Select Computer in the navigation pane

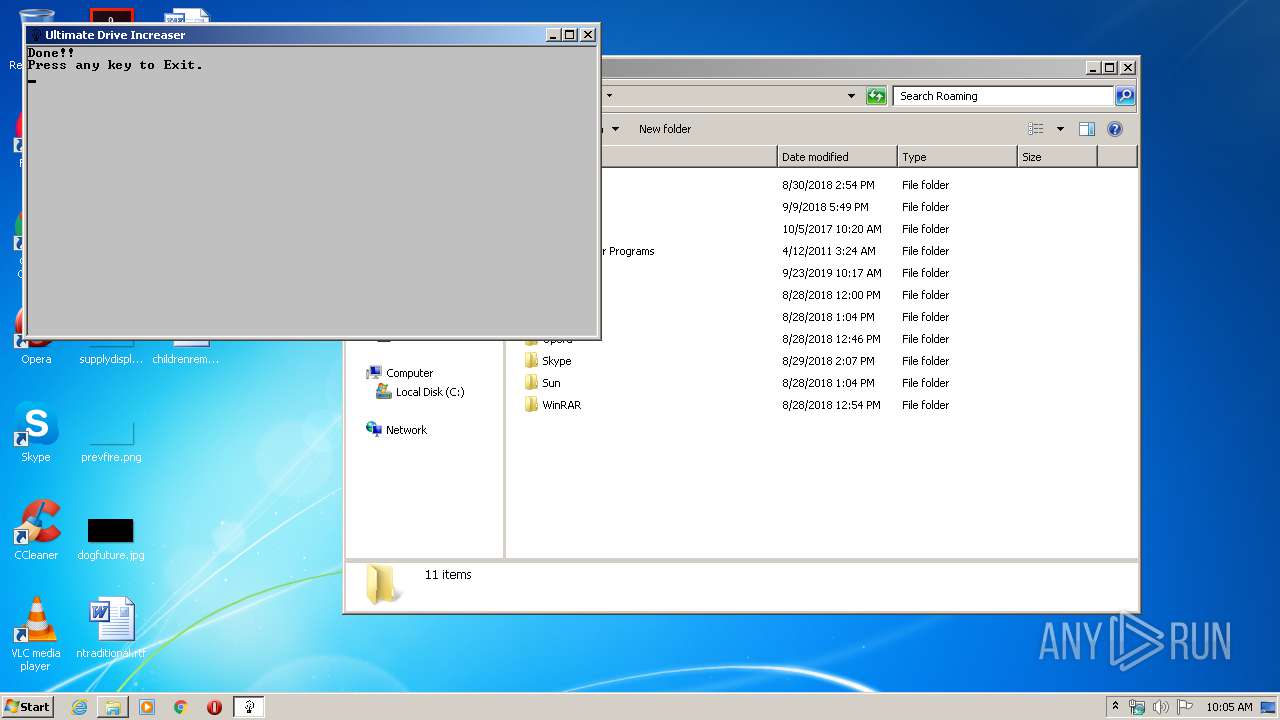(409, 373)
